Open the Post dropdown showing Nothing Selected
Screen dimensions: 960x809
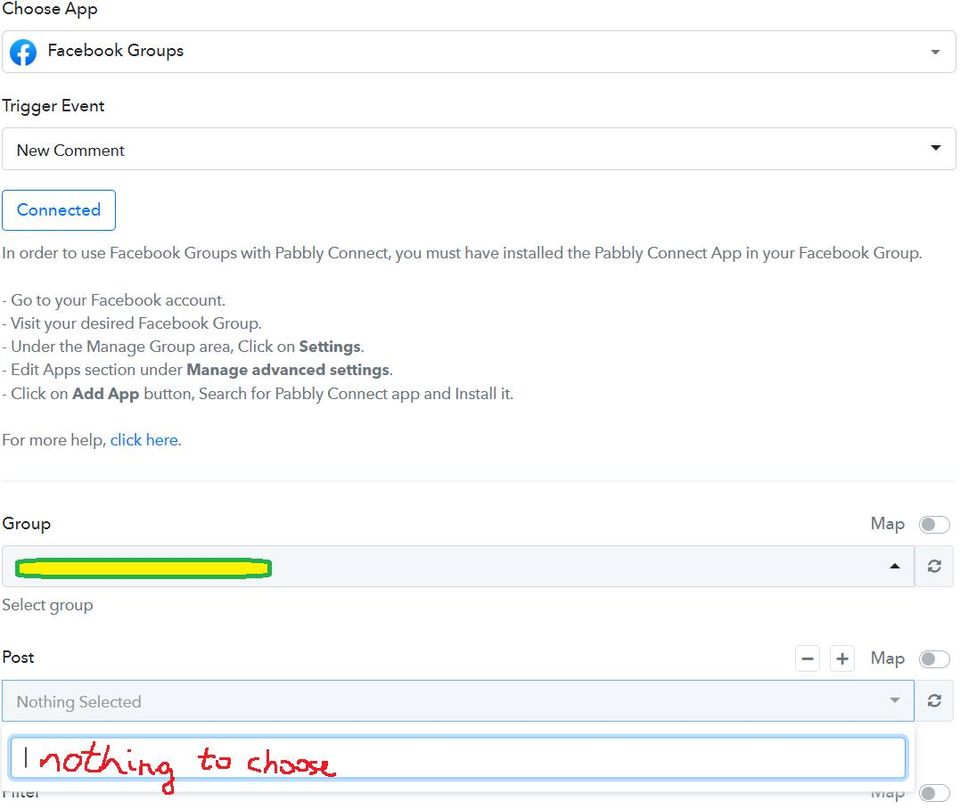(x=458, y=701)
